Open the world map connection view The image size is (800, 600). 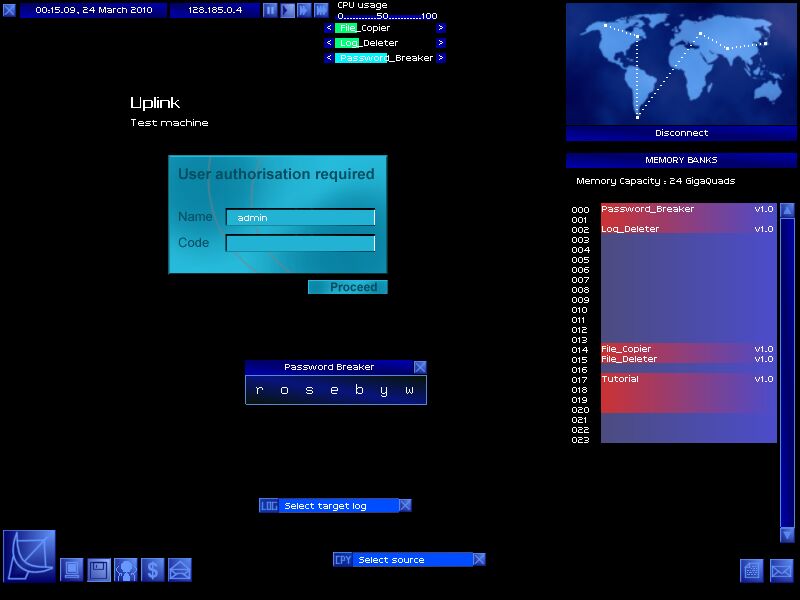point(681,64)
